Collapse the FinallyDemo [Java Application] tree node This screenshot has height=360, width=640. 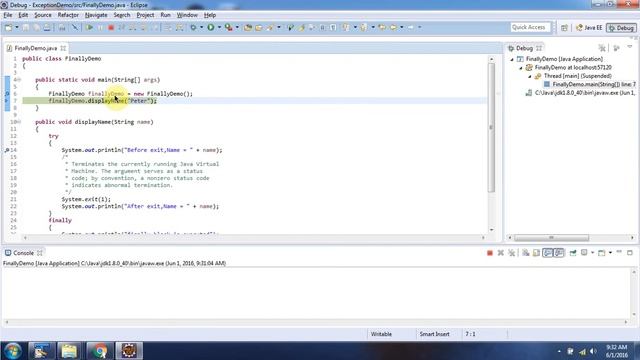click(512, 59)
